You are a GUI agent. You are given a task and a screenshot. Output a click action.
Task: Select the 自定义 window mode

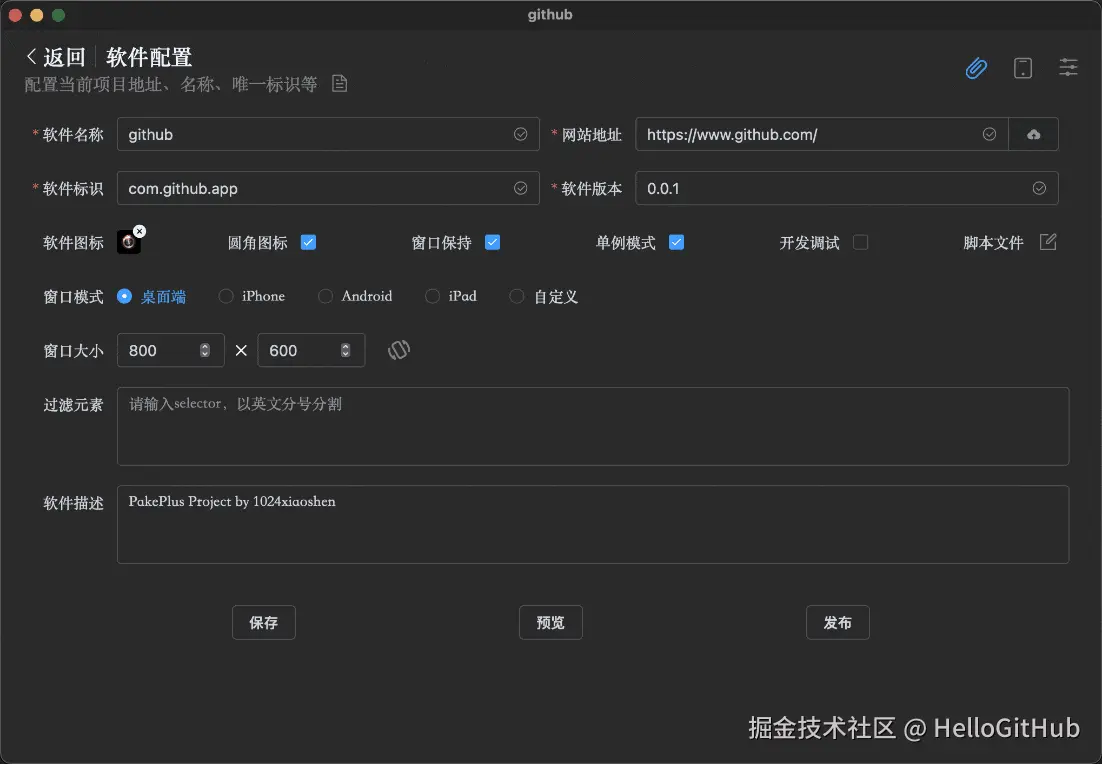pos(543,297)
